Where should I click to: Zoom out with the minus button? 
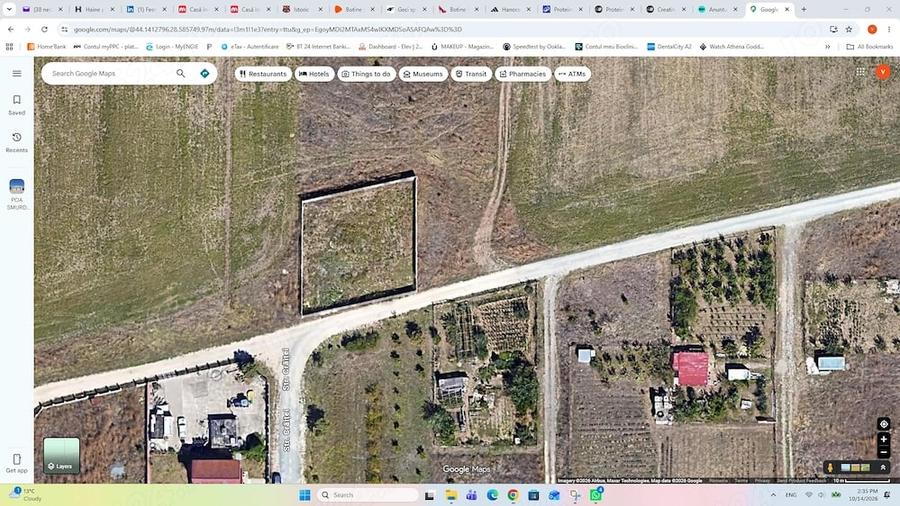pyautogui.click(x=883, y=452)
